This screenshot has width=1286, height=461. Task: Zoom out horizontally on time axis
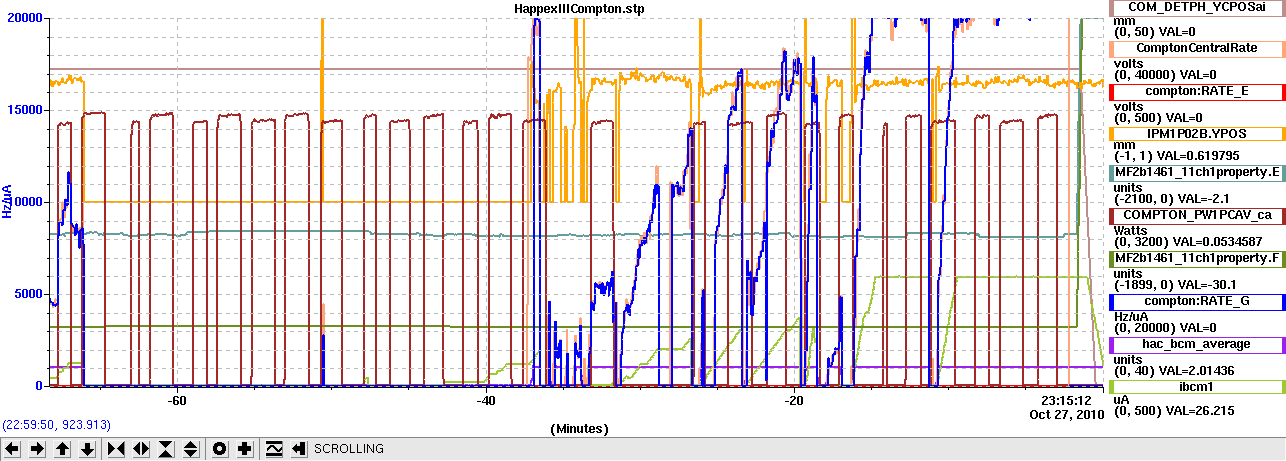(140, 449)
